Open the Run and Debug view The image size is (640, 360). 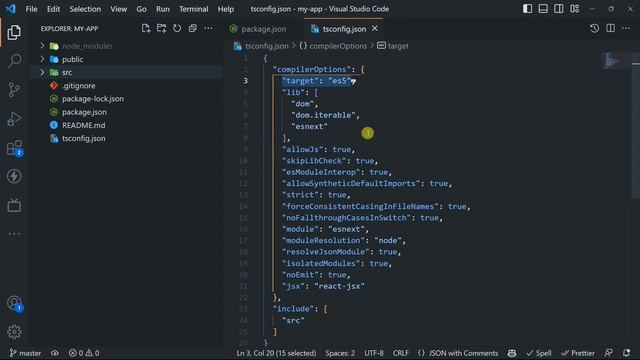pos(14,119)
